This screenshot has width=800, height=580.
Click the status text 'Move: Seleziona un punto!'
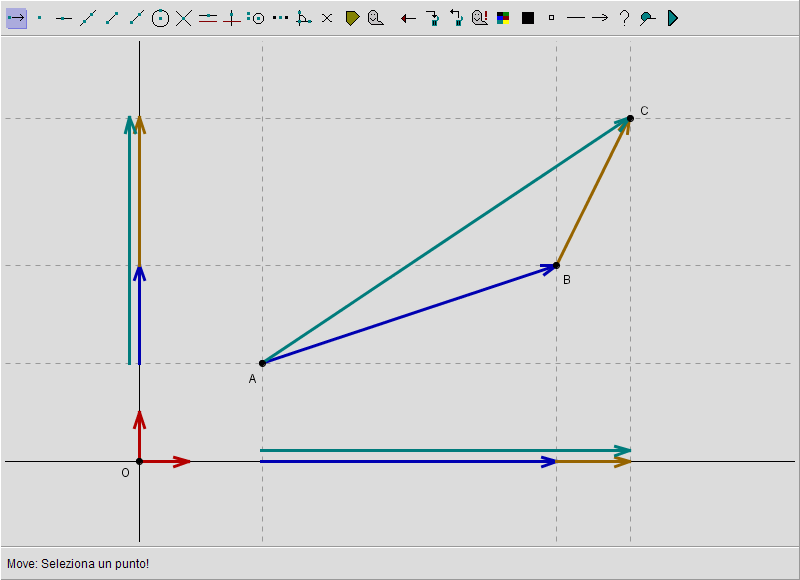[x=78, y=564]
